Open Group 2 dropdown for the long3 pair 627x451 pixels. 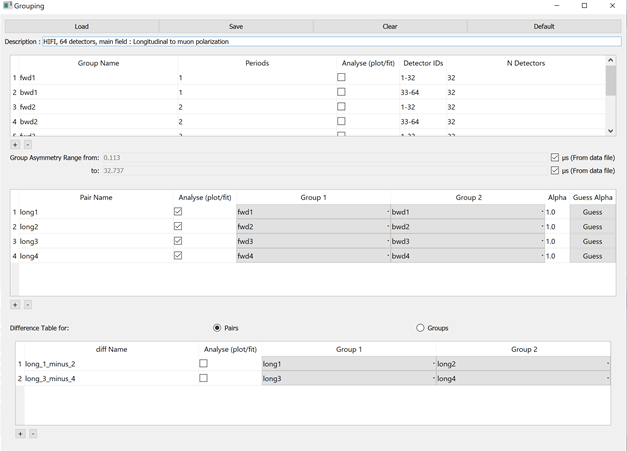[467, 241]
